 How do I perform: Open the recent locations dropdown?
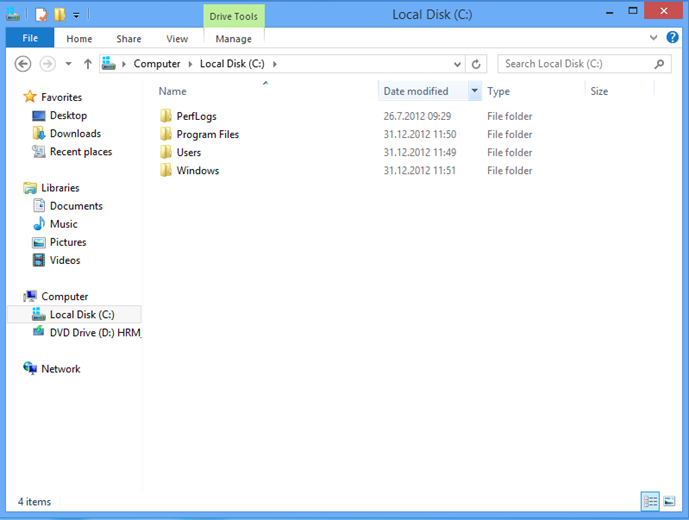pos(69,64)
